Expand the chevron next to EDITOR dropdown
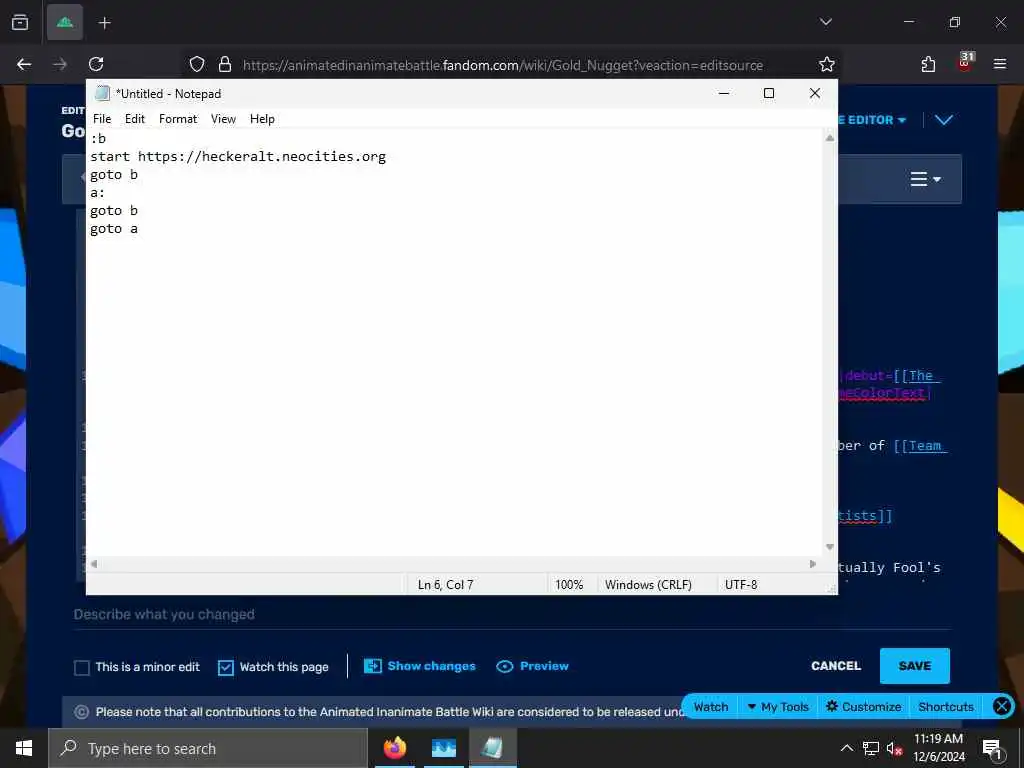1024x768 pixels. [944, 120]
